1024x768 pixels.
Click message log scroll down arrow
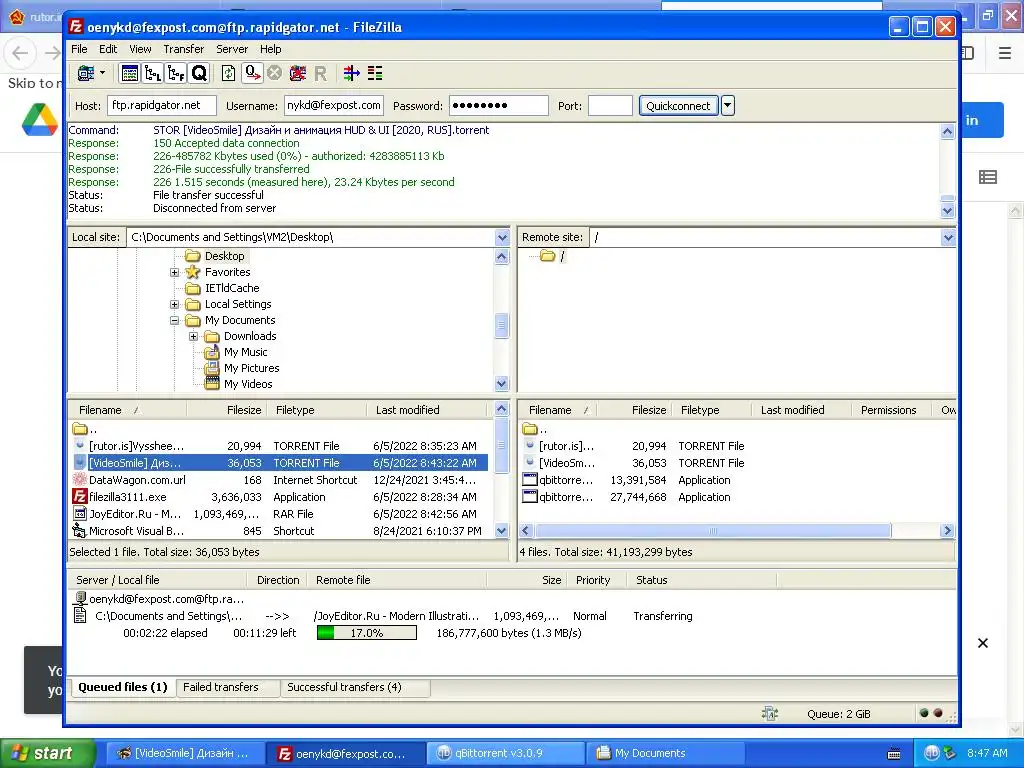pos(948,210)
